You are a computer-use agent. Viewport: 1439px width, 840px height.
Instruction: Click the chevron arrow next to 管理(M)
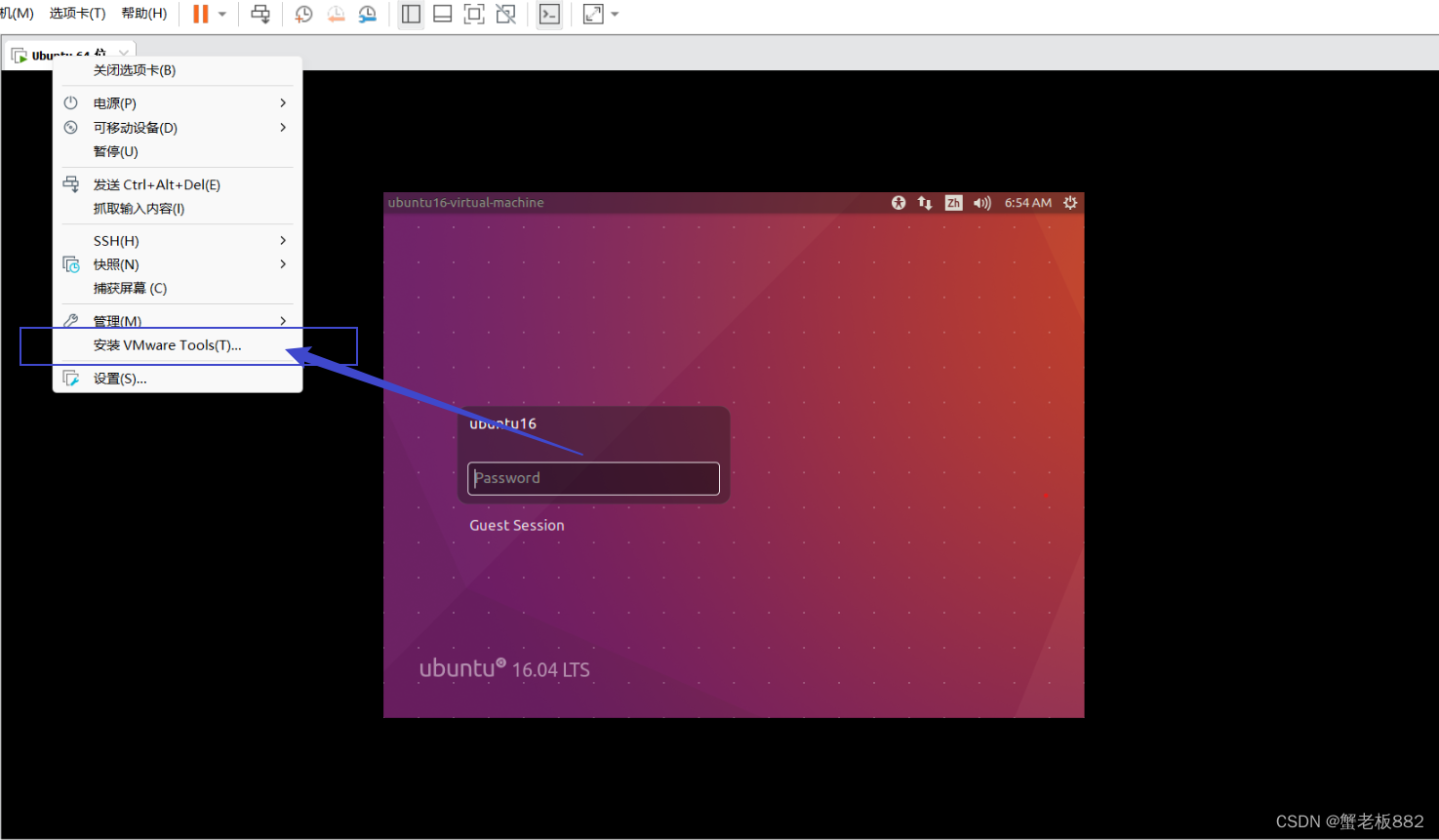[283, 321]
